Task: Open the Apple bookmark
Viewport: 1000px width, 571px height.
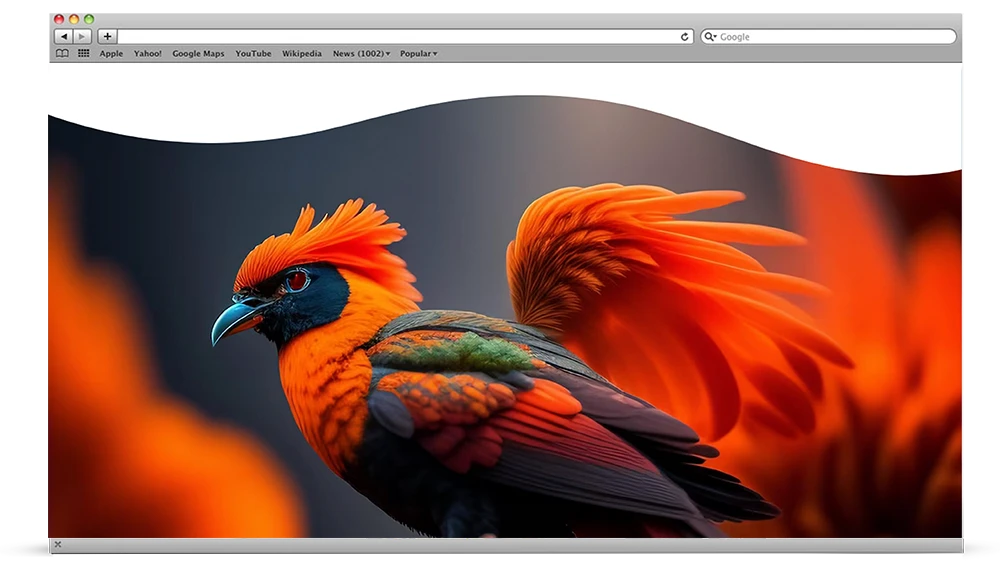Action: 111,54
